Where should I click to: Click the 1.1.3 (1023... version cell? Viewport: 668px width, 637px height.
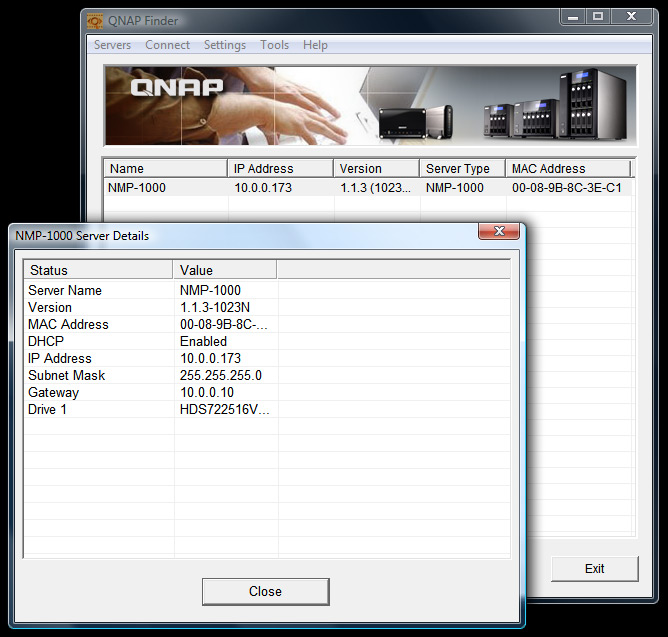point(375,187)
